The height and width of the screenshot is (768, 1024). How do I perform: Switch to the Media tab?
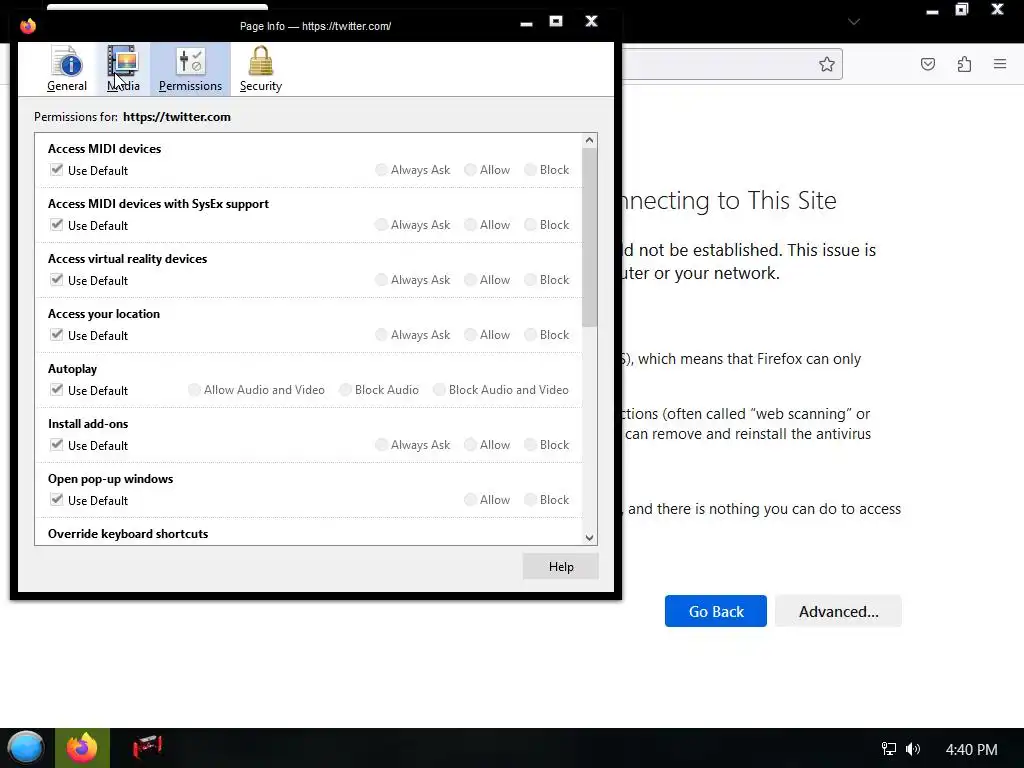[x=123, y=69]
